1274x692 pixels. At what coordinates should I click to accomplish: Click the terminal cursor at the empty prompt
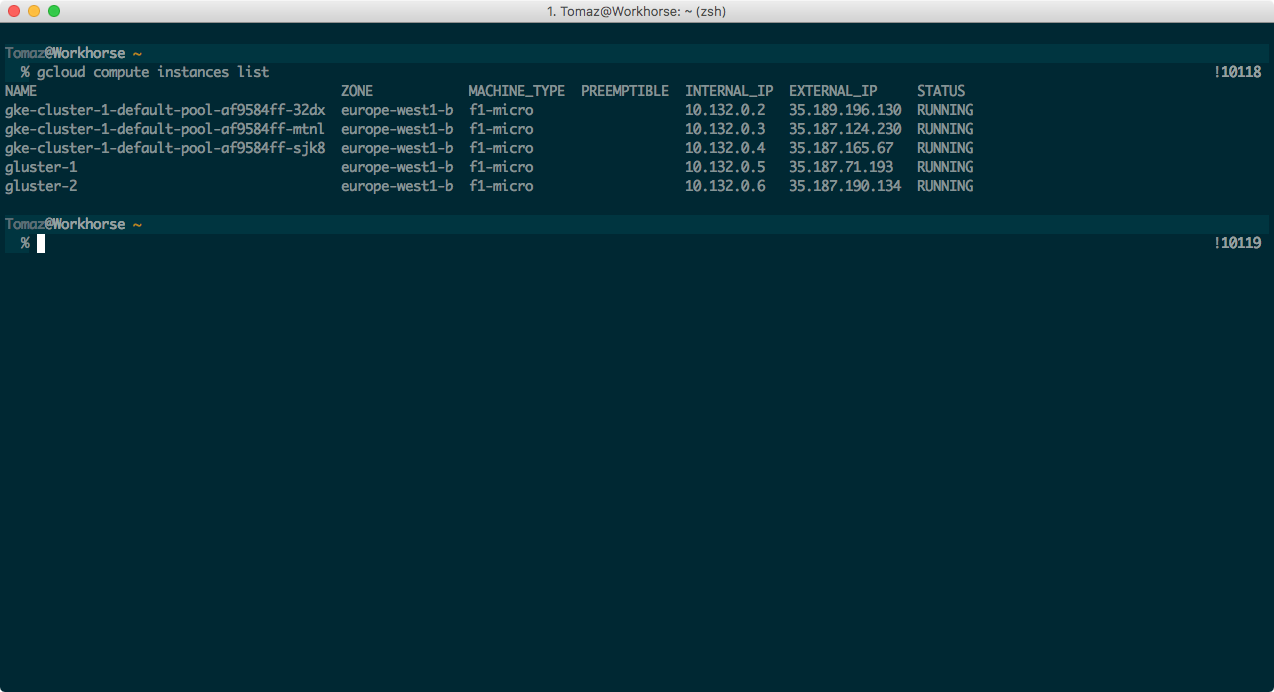[x=41, y=243]
